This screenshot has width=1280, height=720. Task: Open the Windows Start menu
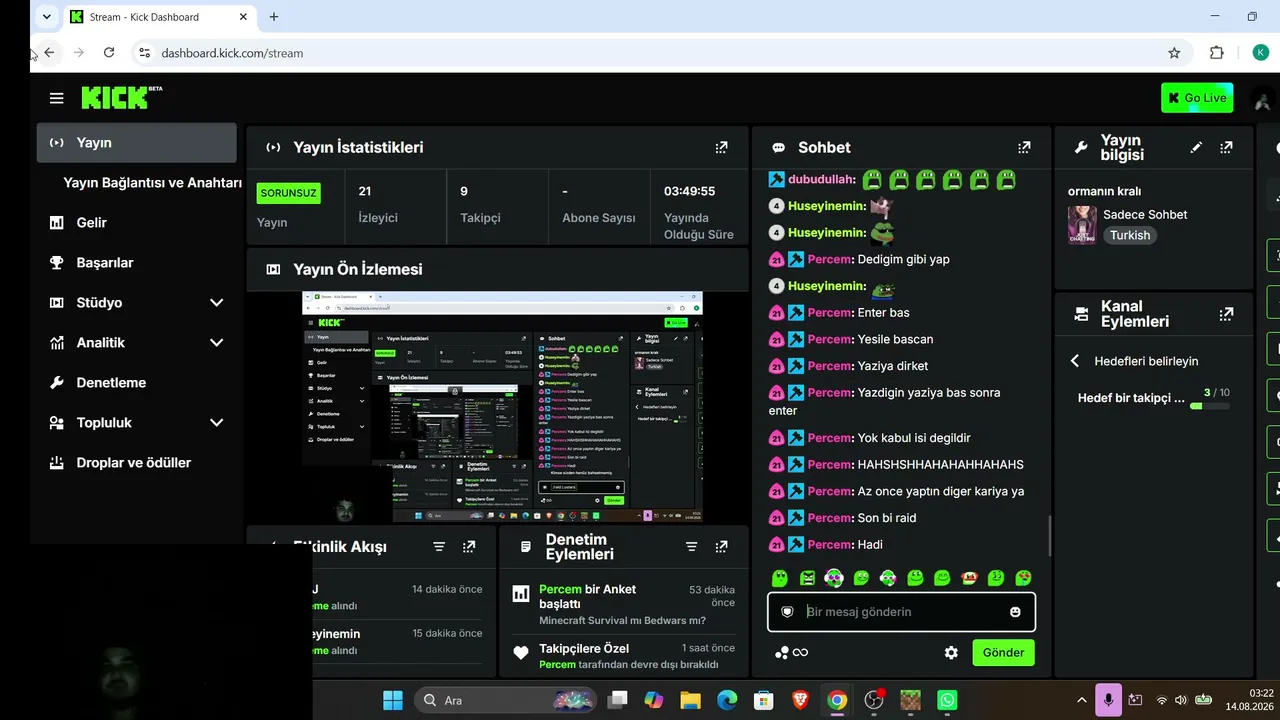point(393,700)
